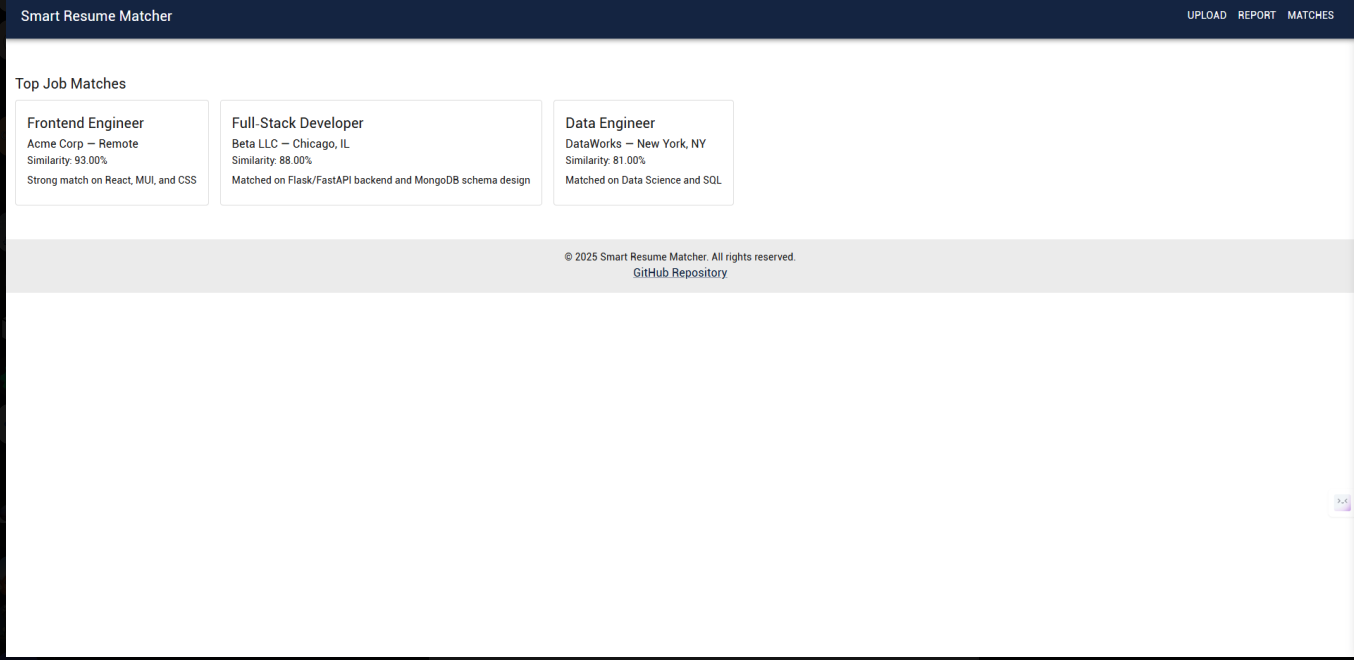Click the Top Job Matches heading

[x=70, y=83]
